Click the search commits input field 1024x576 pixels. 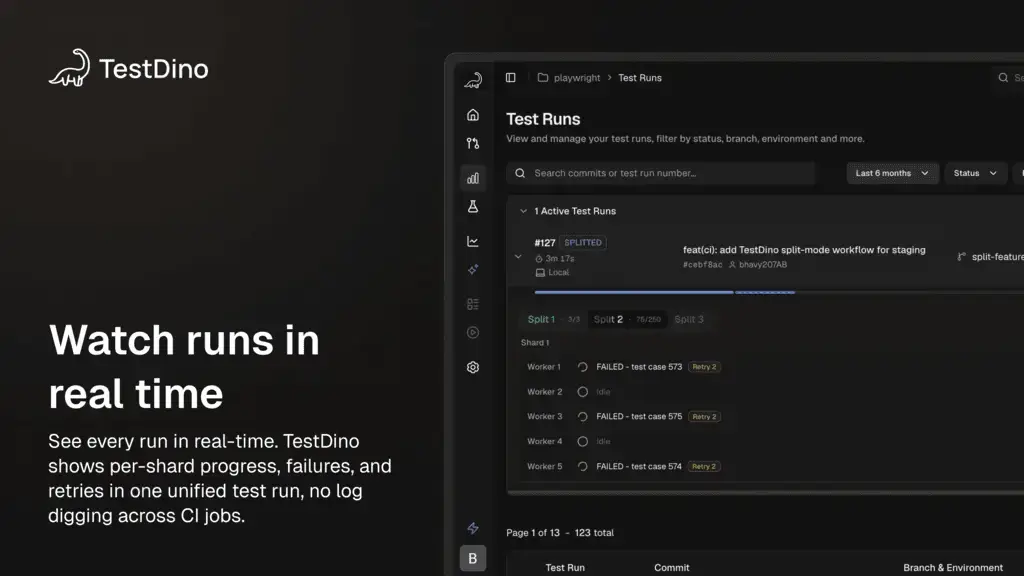click(660, 173)
